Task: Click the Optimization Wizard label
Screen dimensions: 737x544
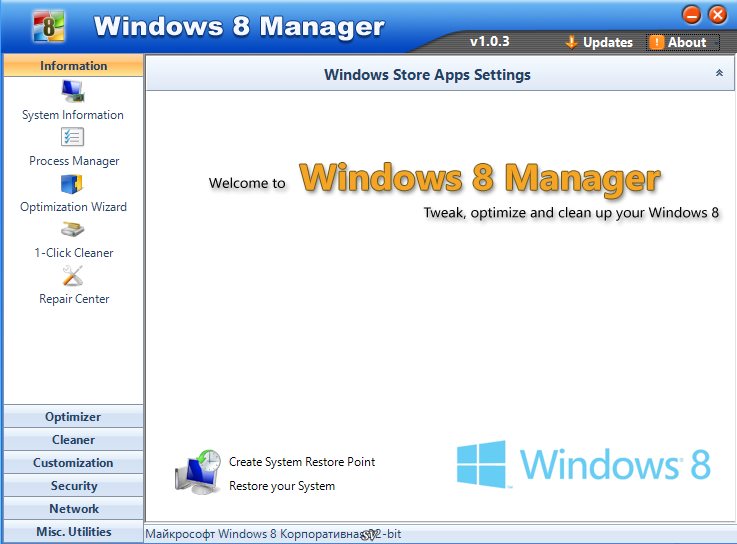Action: tap(73, 207)
